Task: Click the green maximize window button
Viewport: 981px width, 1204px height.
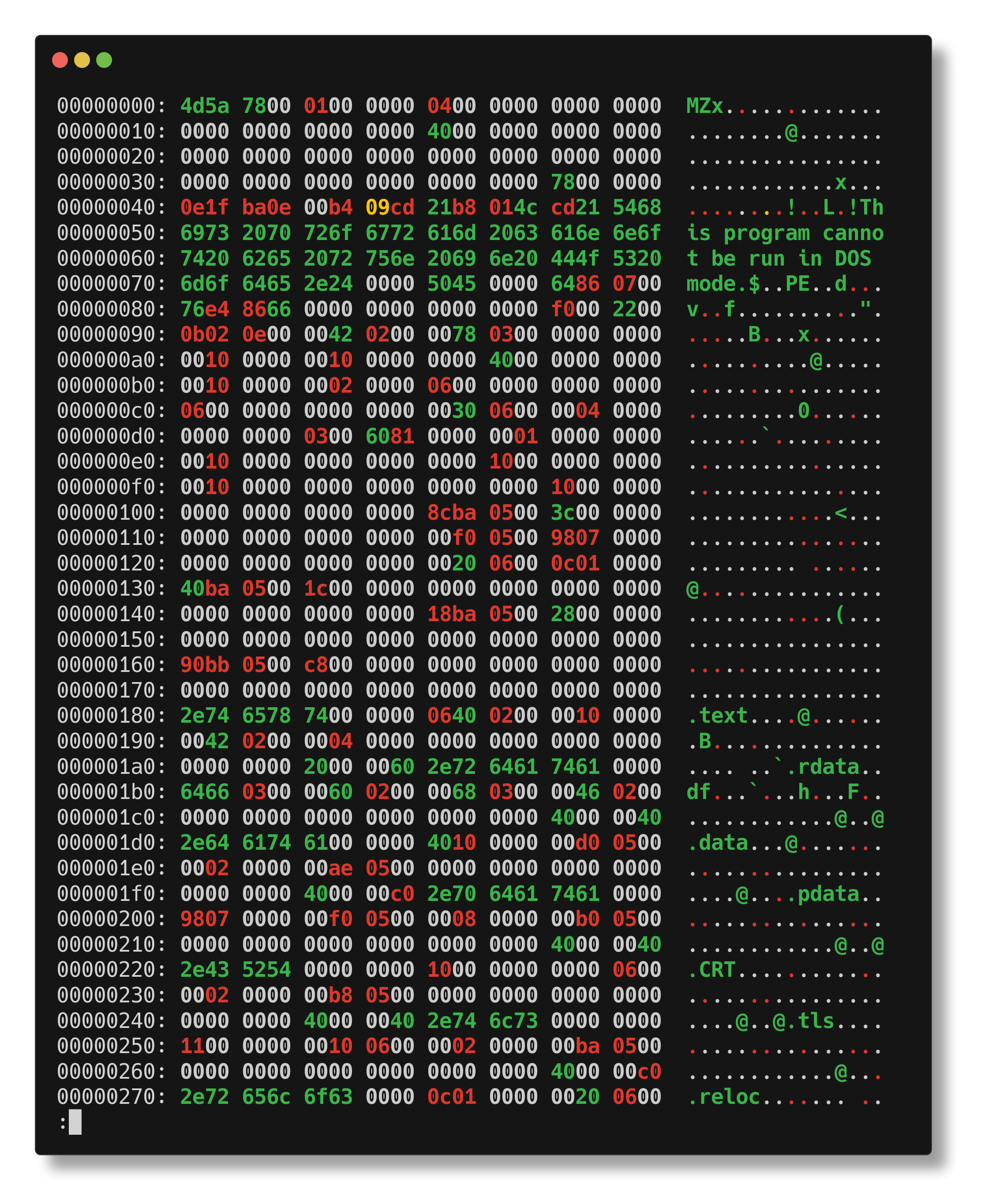Action: pos(104,60)
